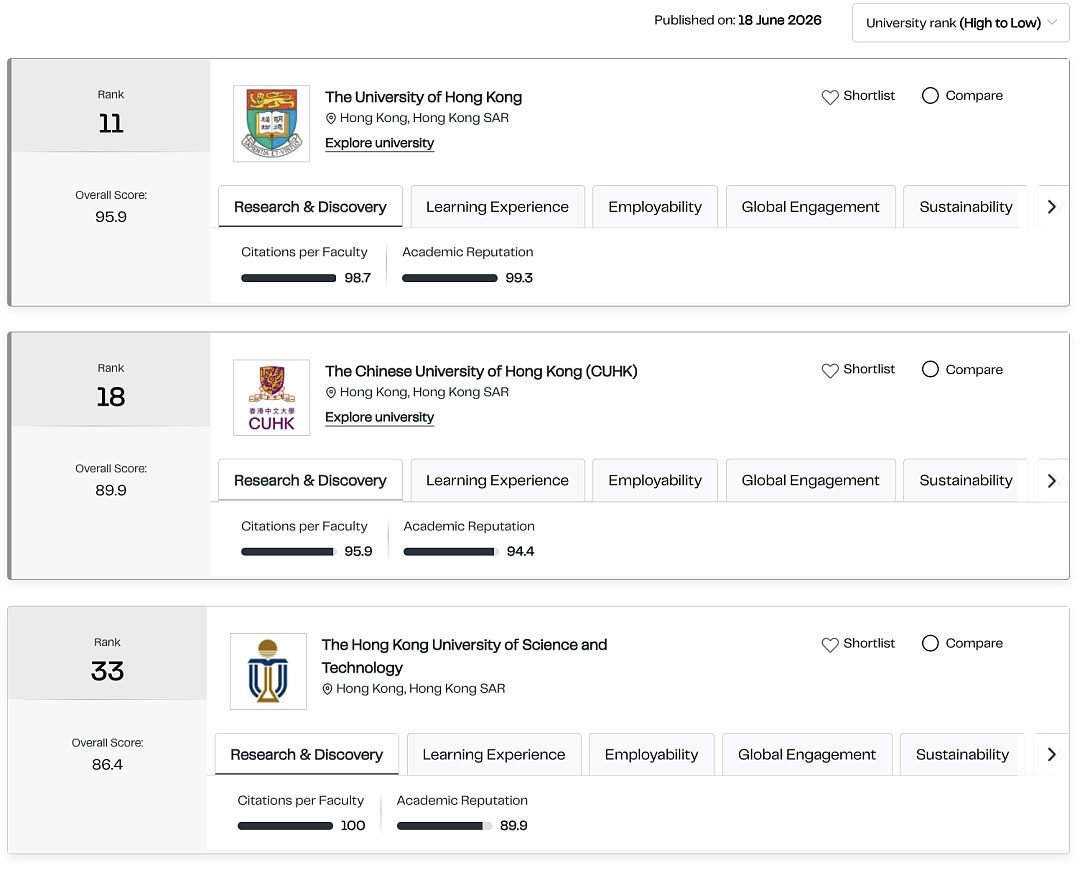The width and height of the screenshot is (1080, 870).
Task: Open Sustainability tab in CUHK card
Action: (966, 480)
